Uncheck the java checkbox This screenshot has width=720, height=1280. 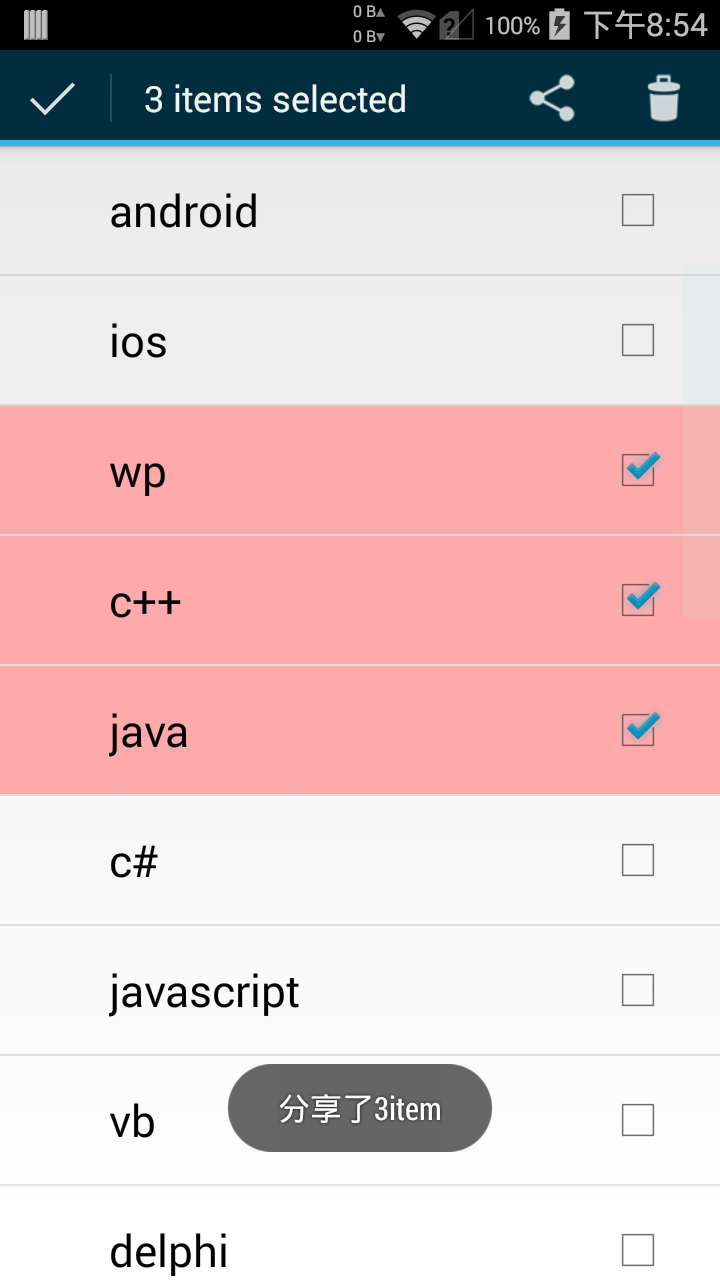click(639, 728)
